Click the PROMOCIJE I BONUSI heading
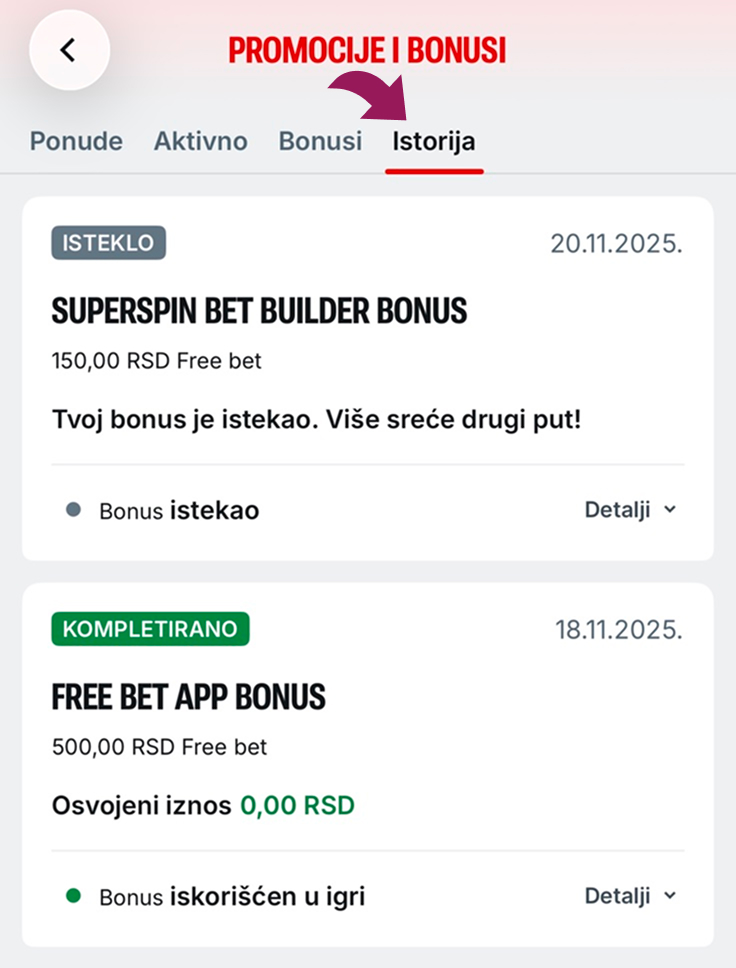Image resolution: width=736 pixels, height=968 pixels. pyautogui.click(x=367, y=51)
